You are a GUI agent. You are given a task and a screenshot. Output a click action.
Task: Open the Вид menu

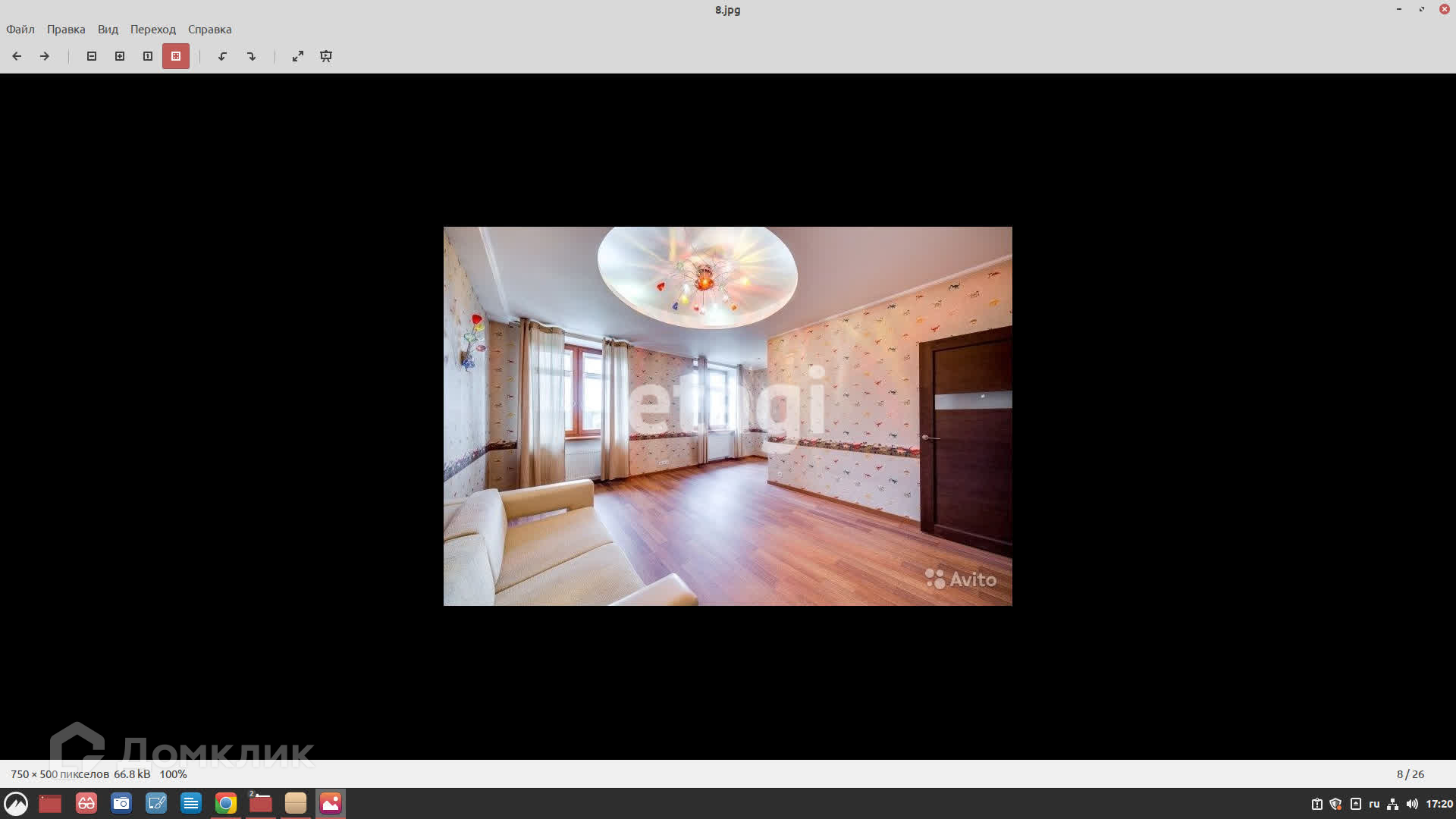pos(108,30)
